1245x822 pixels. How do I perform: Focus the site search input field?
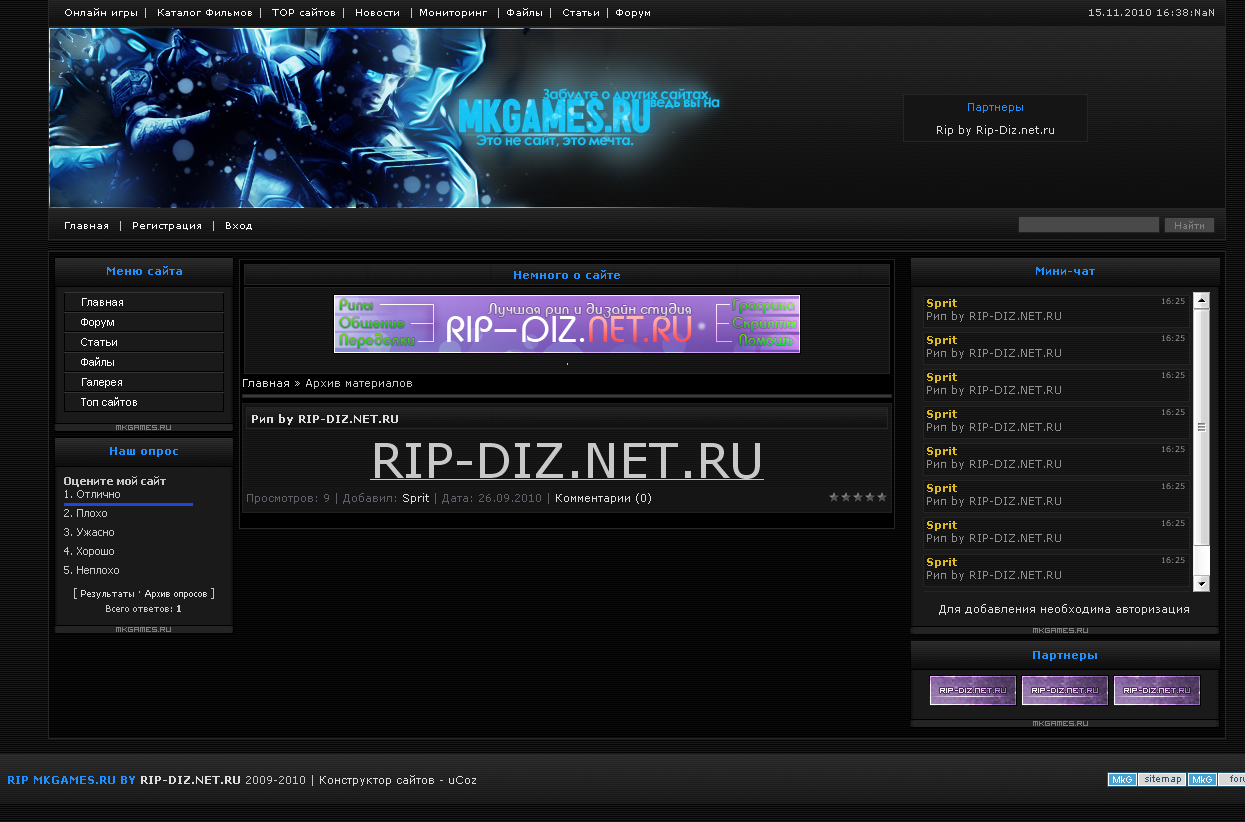coord(1089,225)
